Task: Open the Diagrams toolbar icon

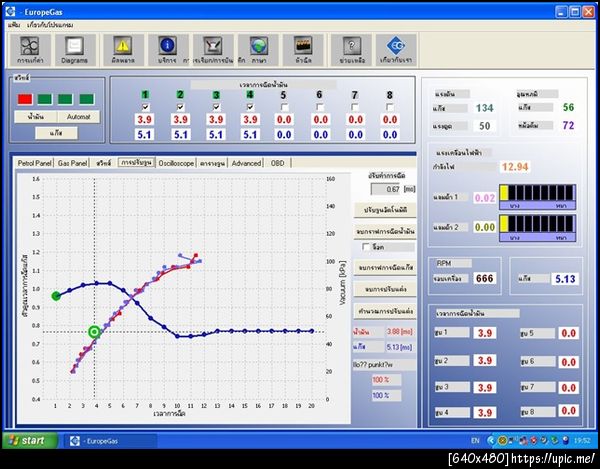Action: pyautogui.click(x=74, y=50)
